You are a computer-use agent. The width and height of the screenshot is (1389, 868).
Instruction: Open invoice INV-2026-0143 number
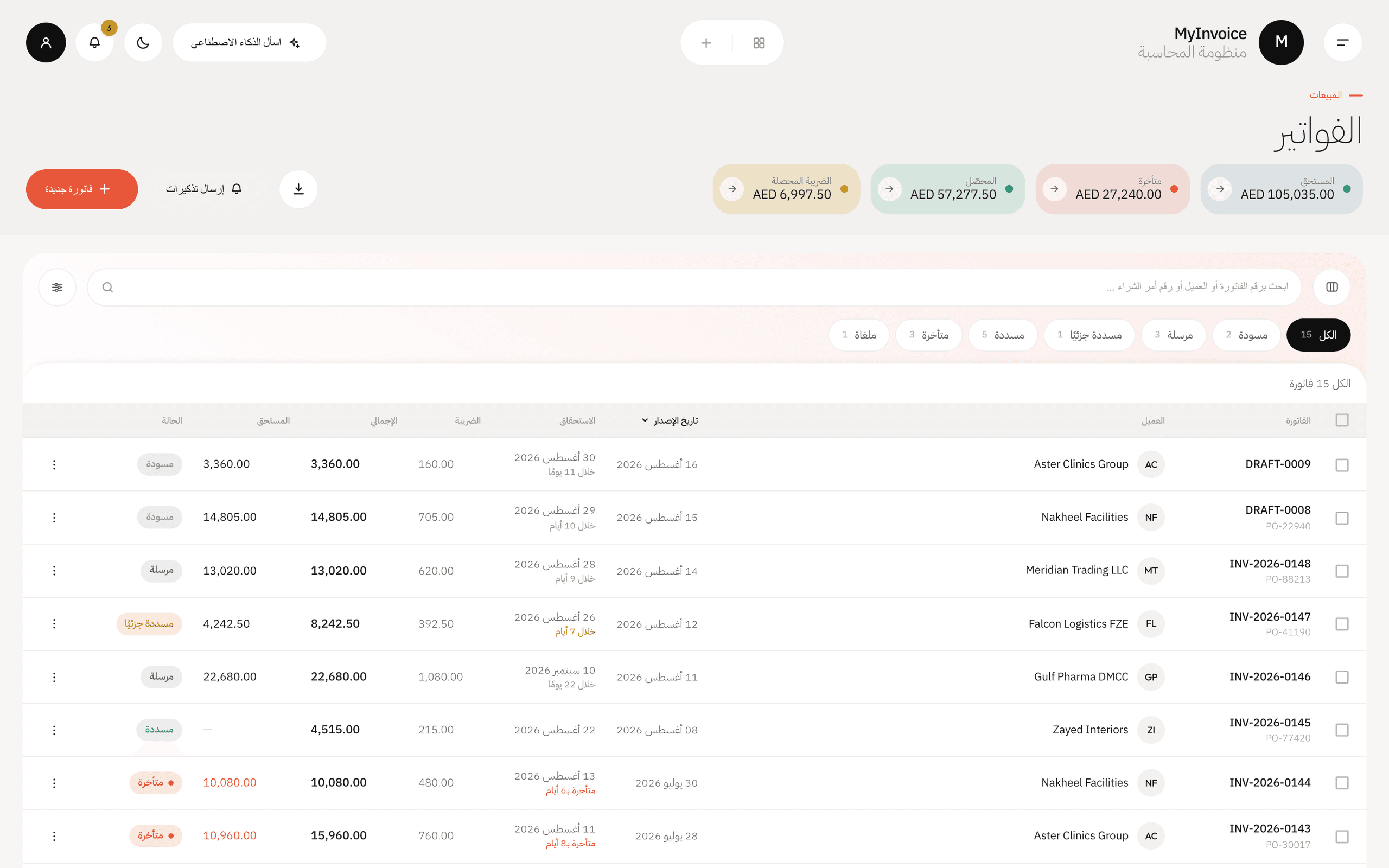tap(1270, 828)
